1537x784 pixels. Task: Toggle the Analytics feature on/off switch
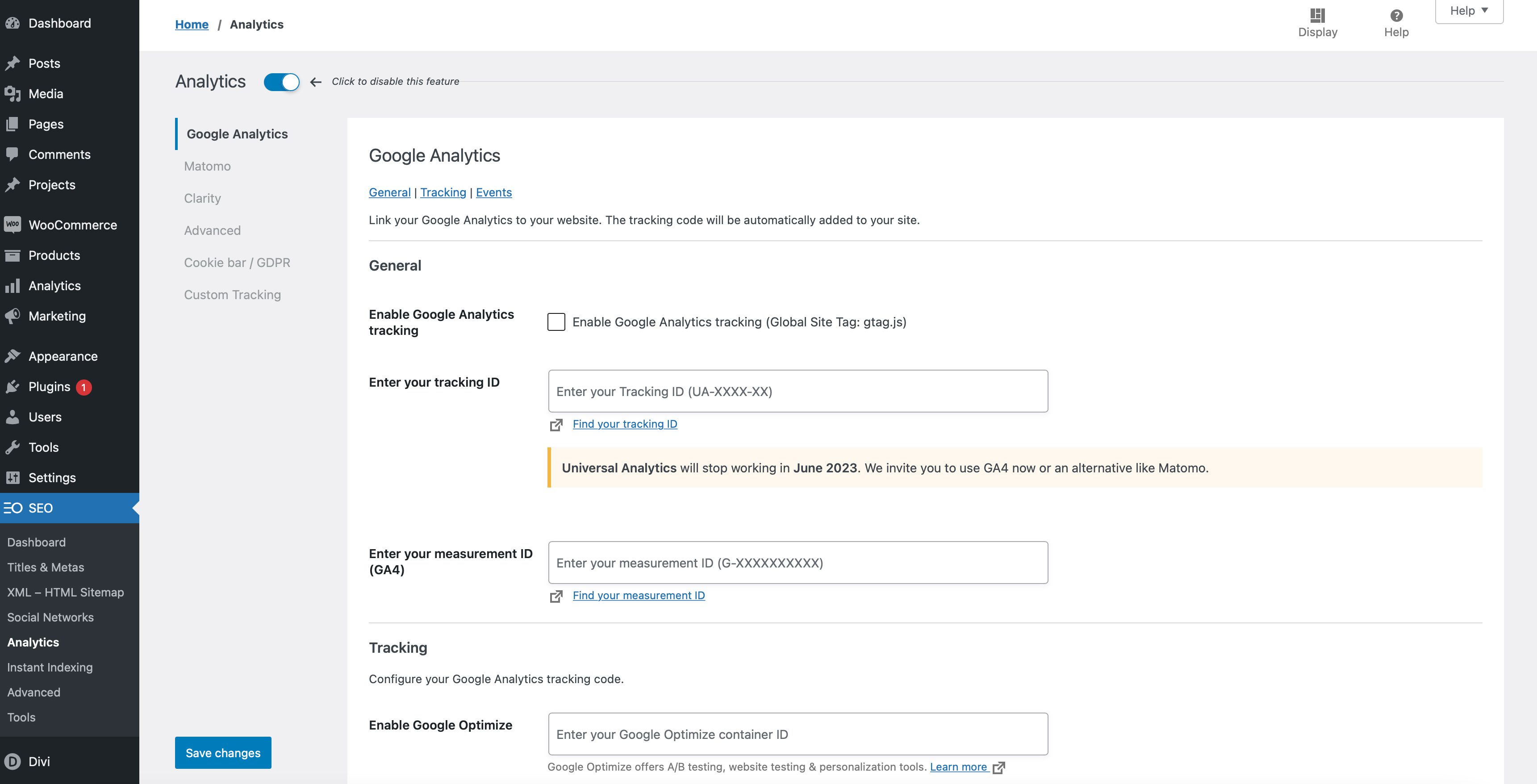point(282,81)
